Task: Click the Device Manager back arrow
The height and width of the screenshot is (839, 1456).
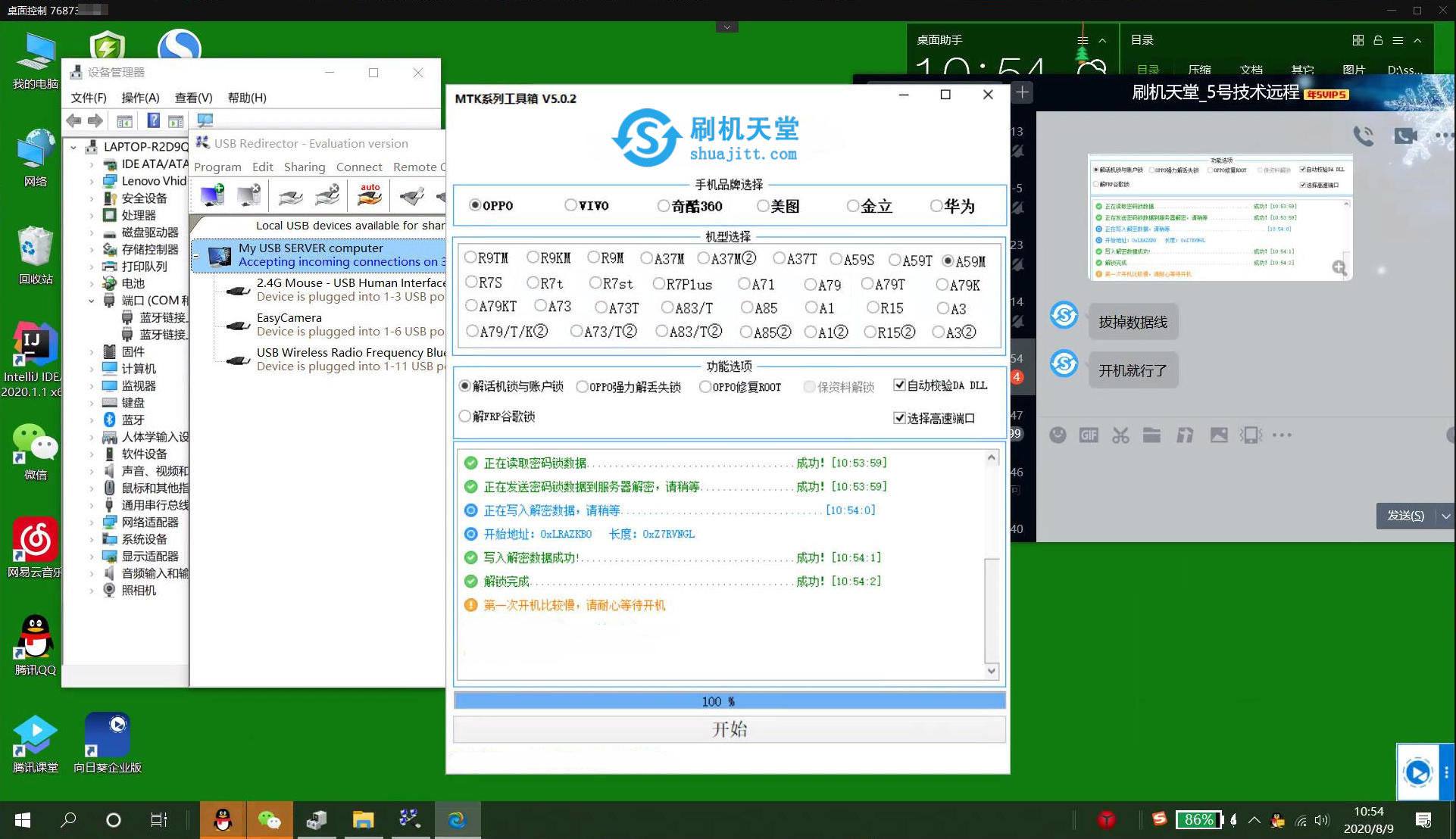Action: 73,120
